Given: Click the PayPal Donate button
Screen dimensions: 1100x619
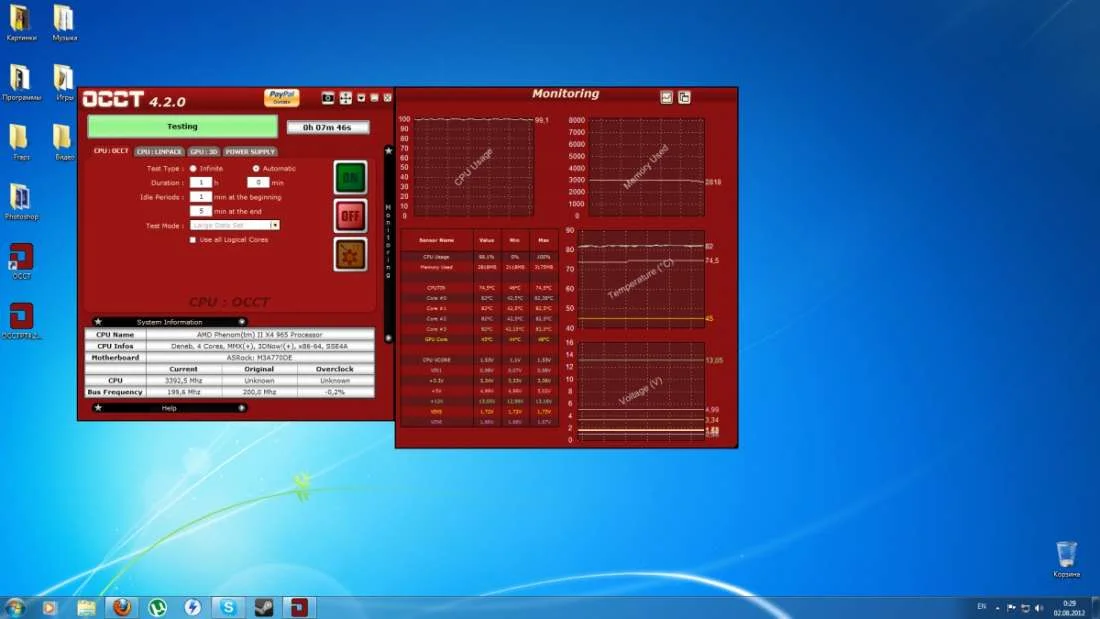Looking at the screenshot, I should coord(281,98).
